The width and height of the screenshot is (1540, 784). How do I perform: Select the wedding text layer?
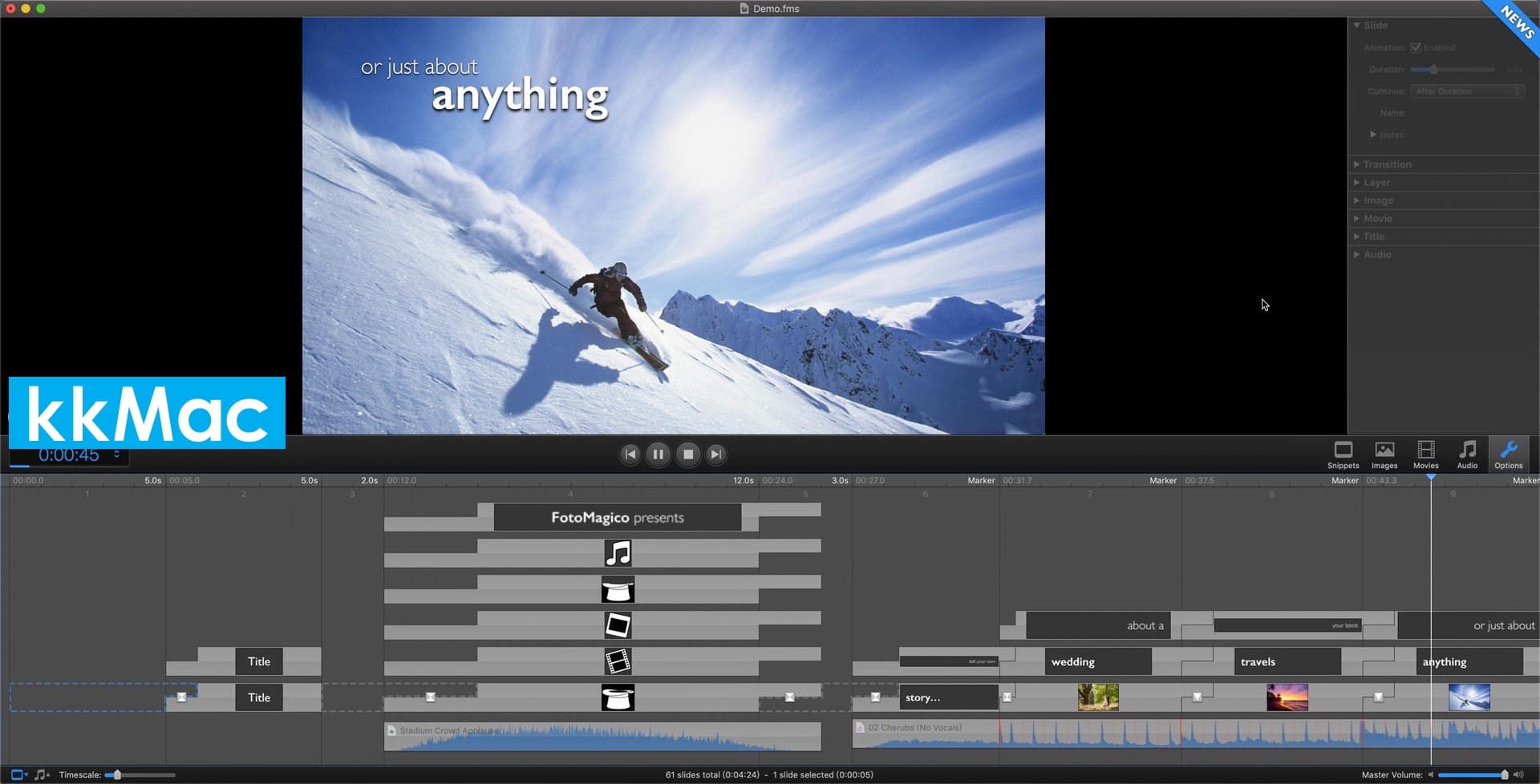click(1098, 662)
